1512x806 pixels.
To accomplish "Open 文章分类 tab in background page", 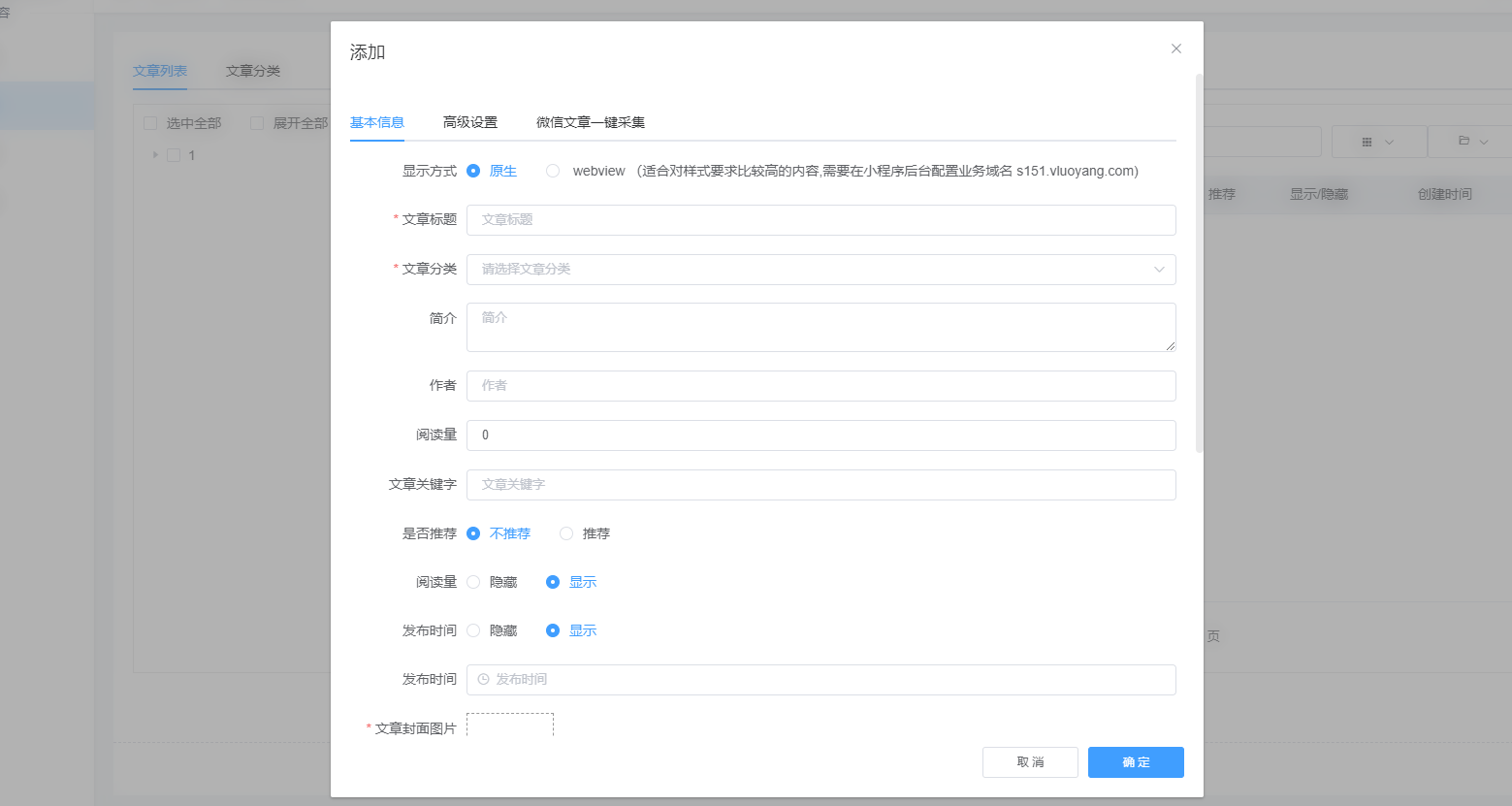I will pos(253,71).
